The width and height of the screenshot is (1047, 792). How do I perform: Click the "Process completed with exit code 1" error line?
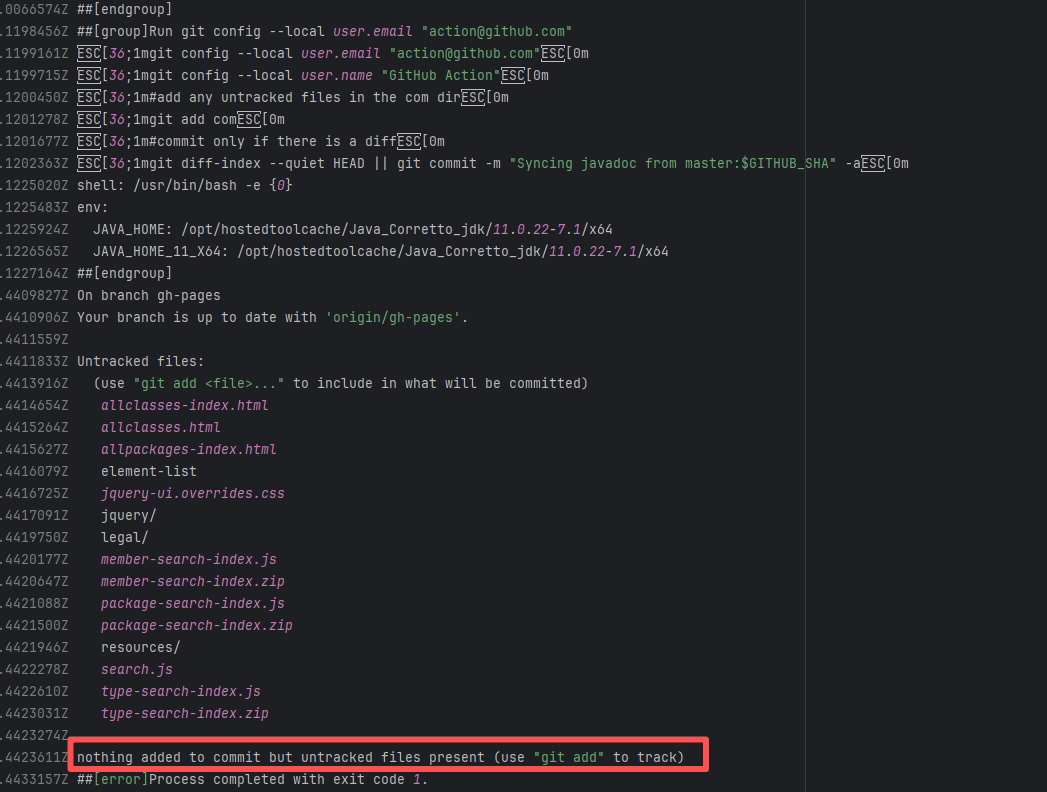point(252,780)
